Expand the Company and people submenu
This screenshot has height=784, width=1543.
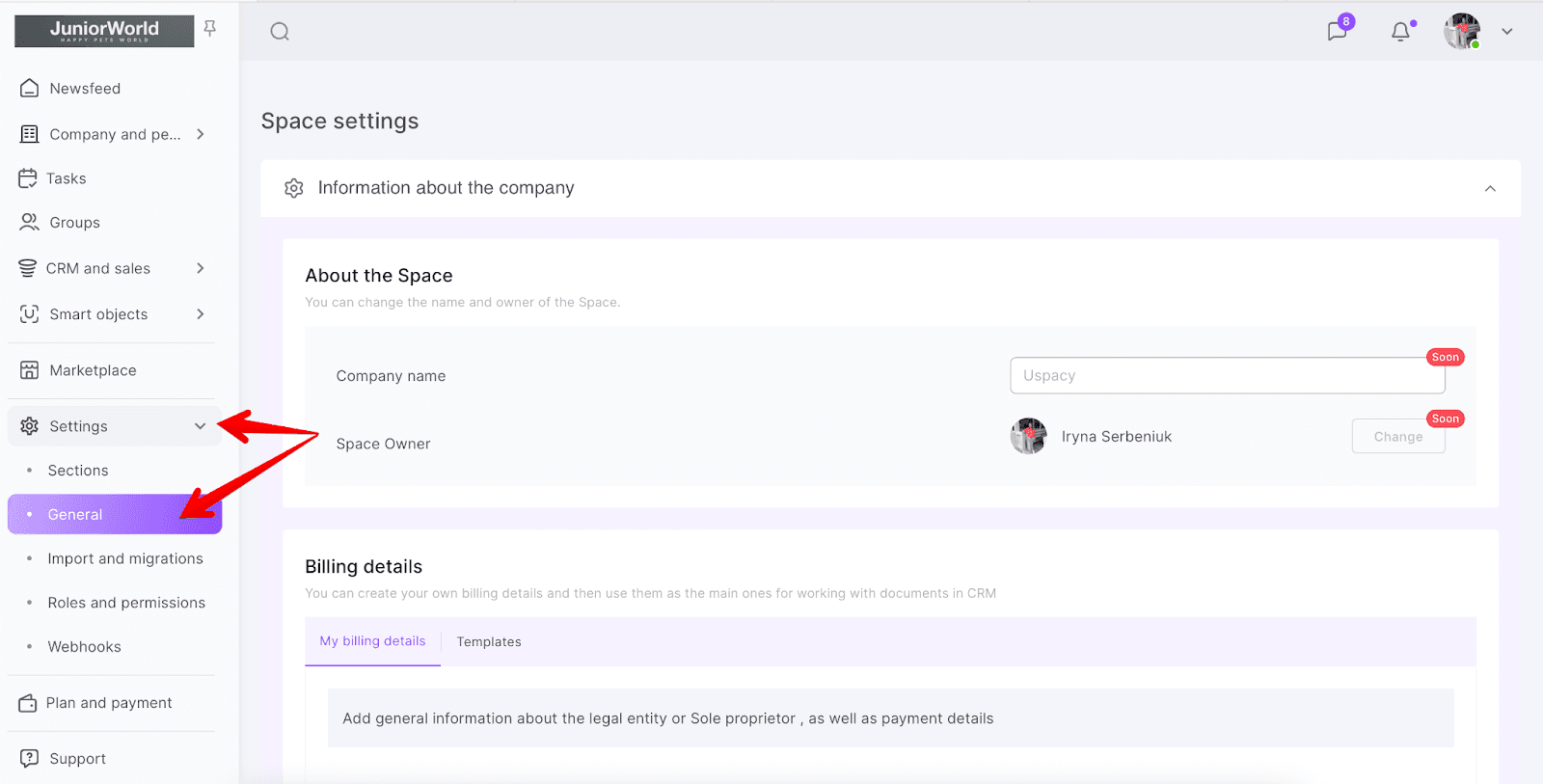point(201,134)
